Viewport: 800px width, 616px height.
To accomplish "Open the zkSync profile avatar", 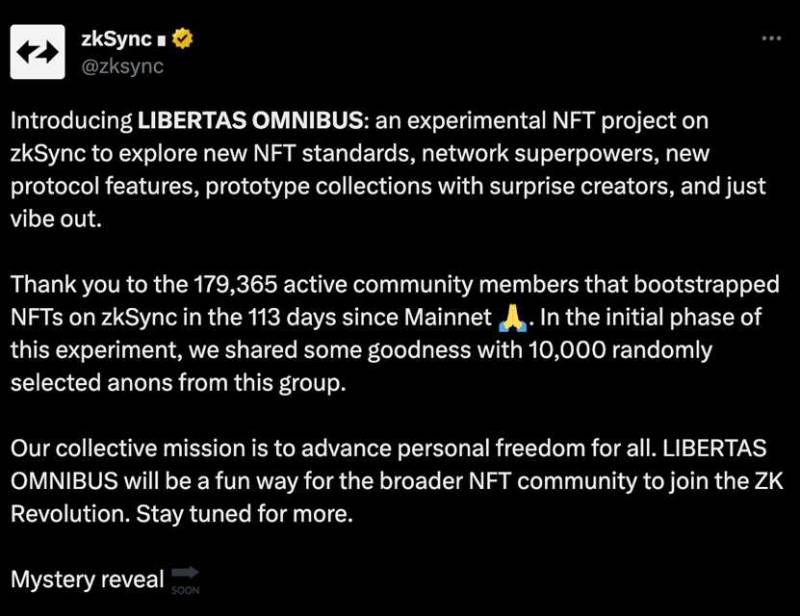I will point(37,52).
